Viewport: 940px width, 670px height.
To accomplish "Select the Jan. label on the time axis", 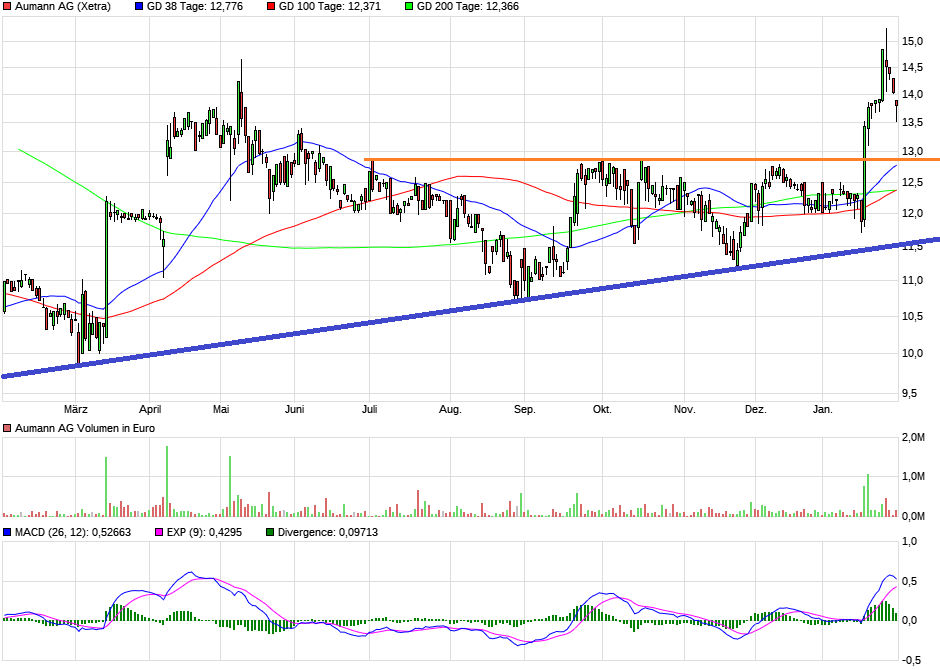I will [823, 409].
